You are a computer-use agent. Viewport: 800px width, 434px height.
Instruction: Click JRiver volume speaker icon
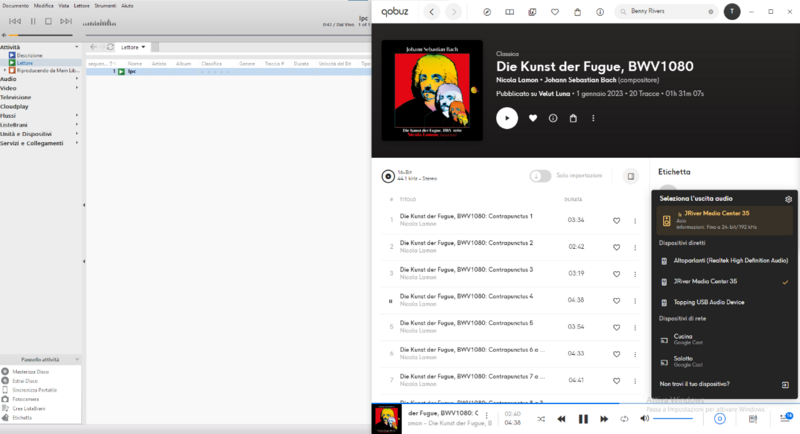(4, 35)
